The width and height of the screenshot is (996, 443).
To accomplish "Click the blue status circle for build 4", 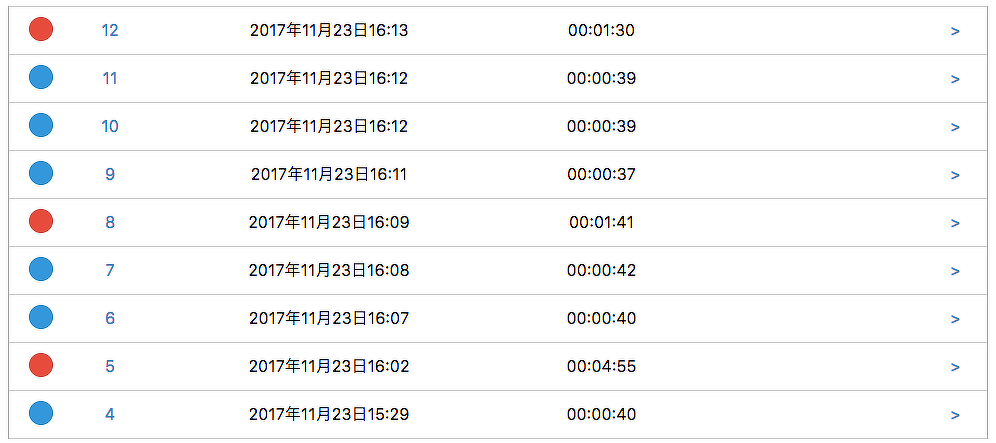I will 41,414.
